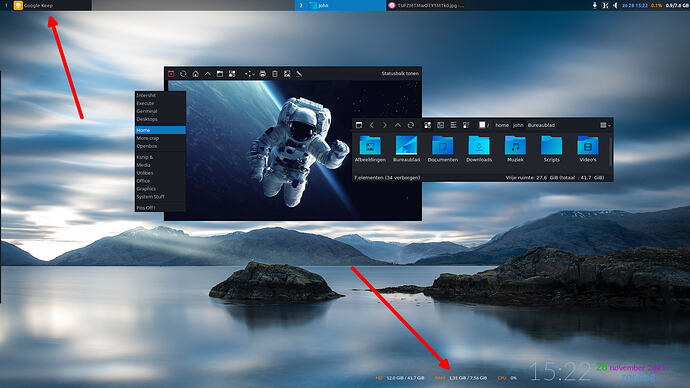Click the large 15:22 desktop clock

(560, 372)
